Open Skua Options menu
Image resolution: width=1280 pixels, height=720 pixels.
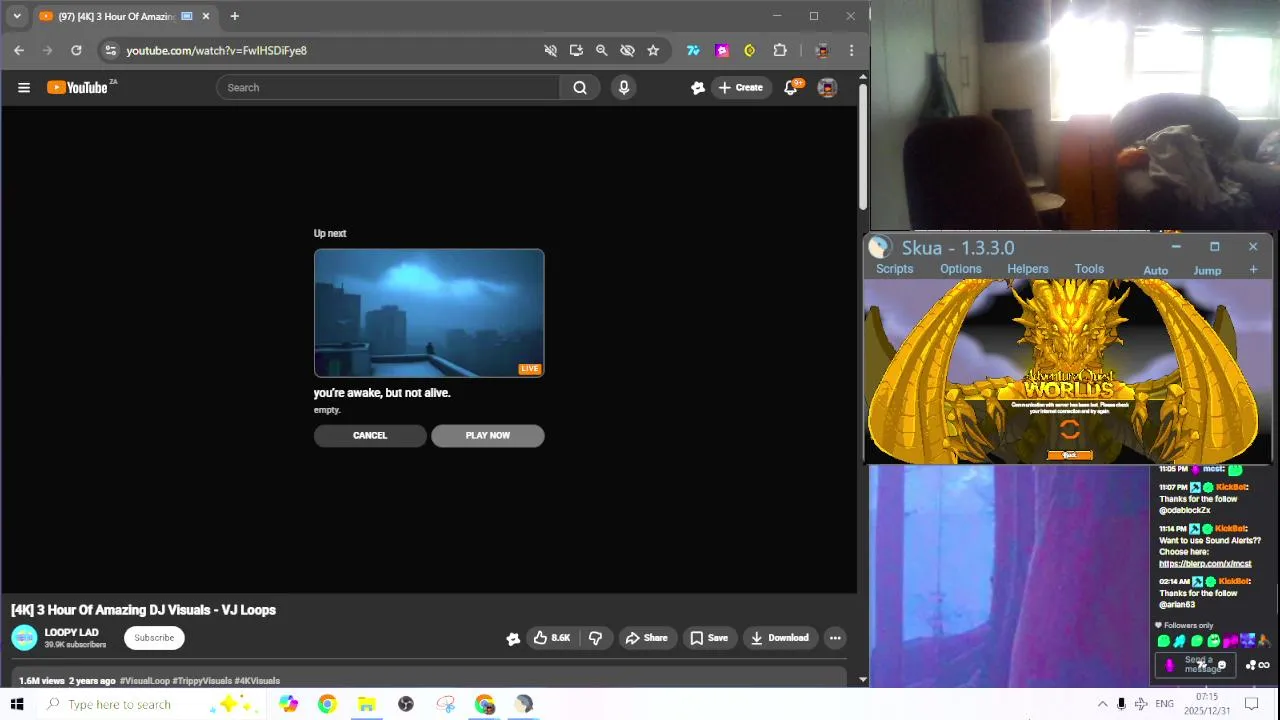[960, 269]
